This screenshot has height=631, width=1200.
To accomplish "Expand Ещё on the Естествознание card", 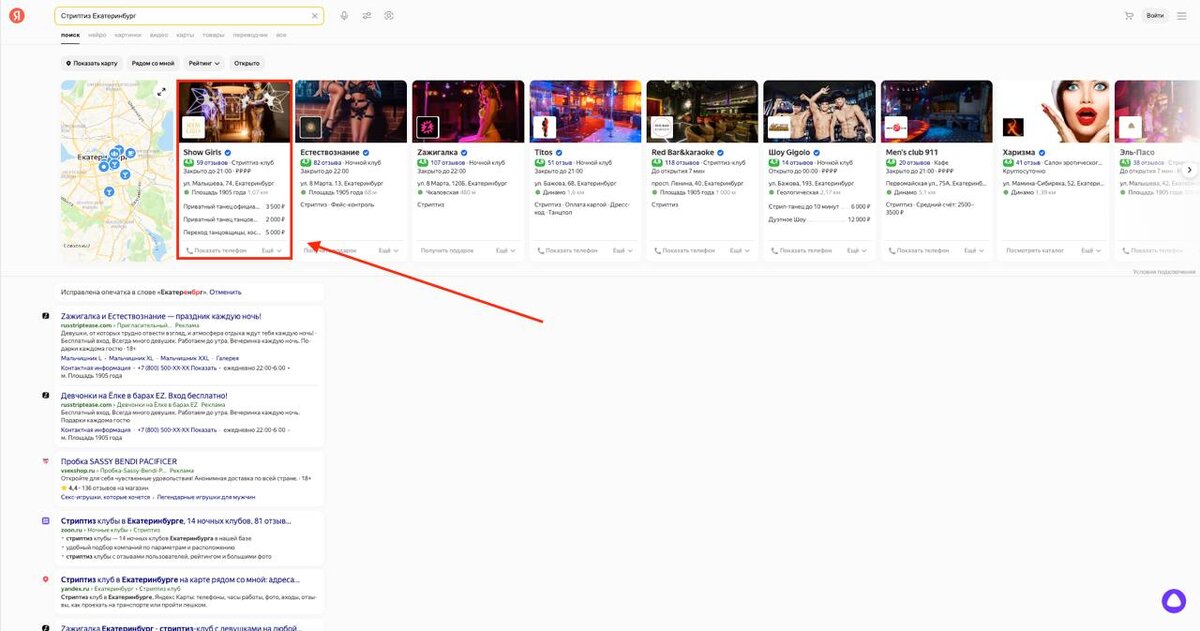I will click(389, 250).
